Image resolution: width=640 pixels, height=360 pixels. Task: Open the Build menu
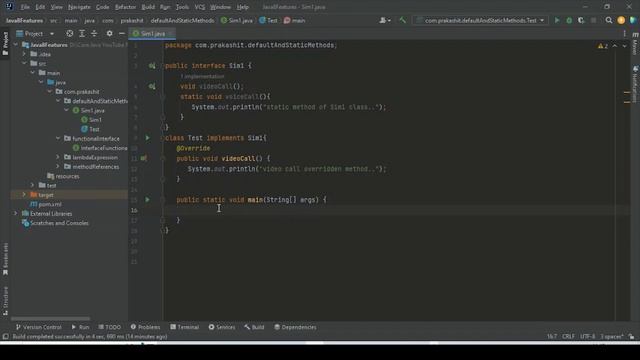coord(148,7)
